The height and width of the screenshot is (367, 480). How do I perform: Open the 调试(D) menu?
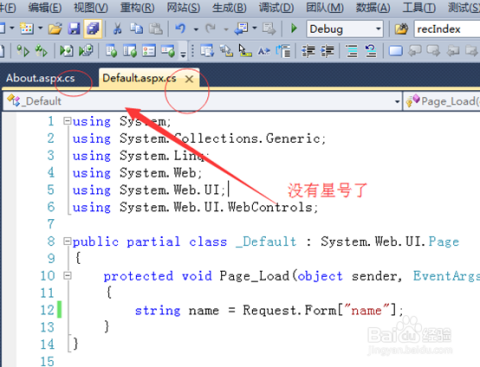276,7
